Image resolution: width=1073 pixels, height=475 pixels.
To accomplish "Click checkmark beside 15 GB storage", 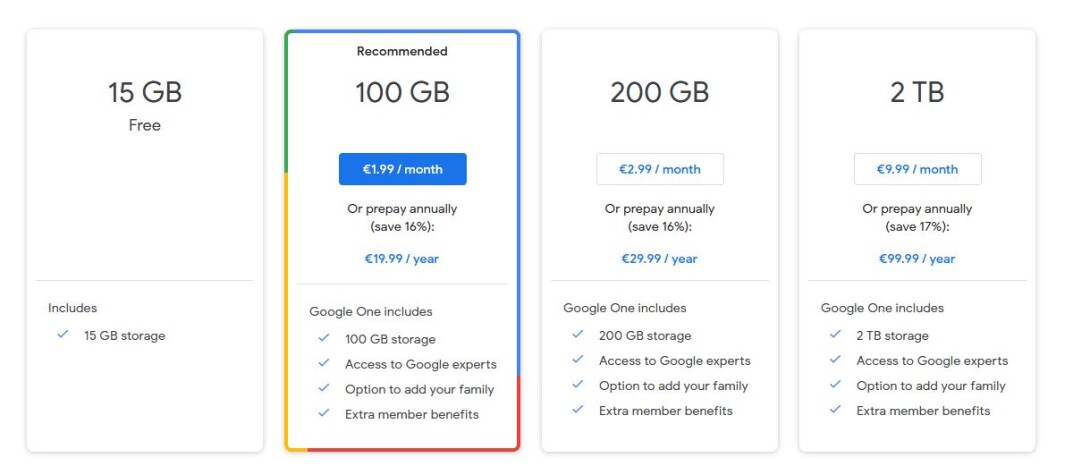I will [63, 335].
